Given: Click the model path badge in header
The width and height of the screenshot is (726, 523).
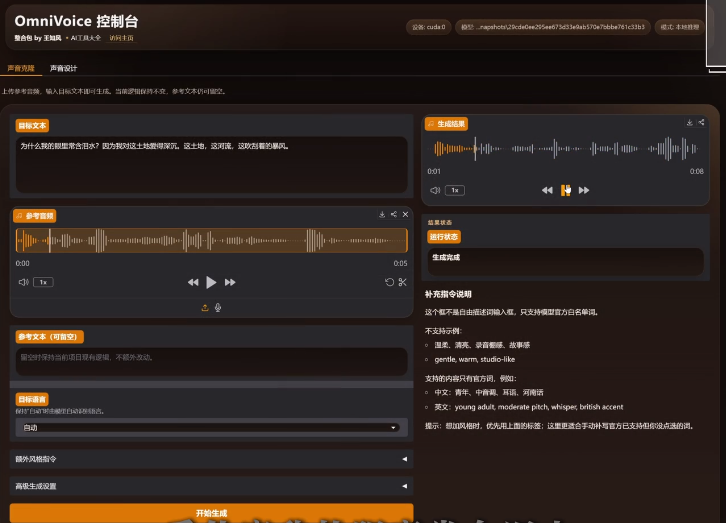Looking at the screenshot, I should click(x=553, y=27).
